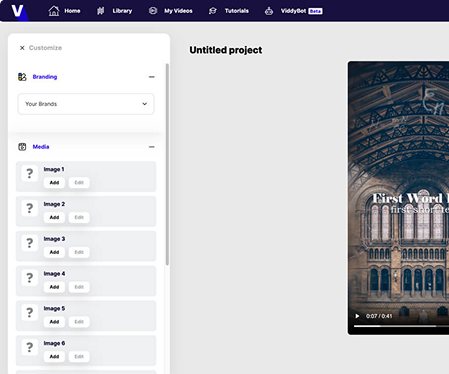Click the My Videos play icon
This screenshot has height=374, width=449.
tap(153, 11)
